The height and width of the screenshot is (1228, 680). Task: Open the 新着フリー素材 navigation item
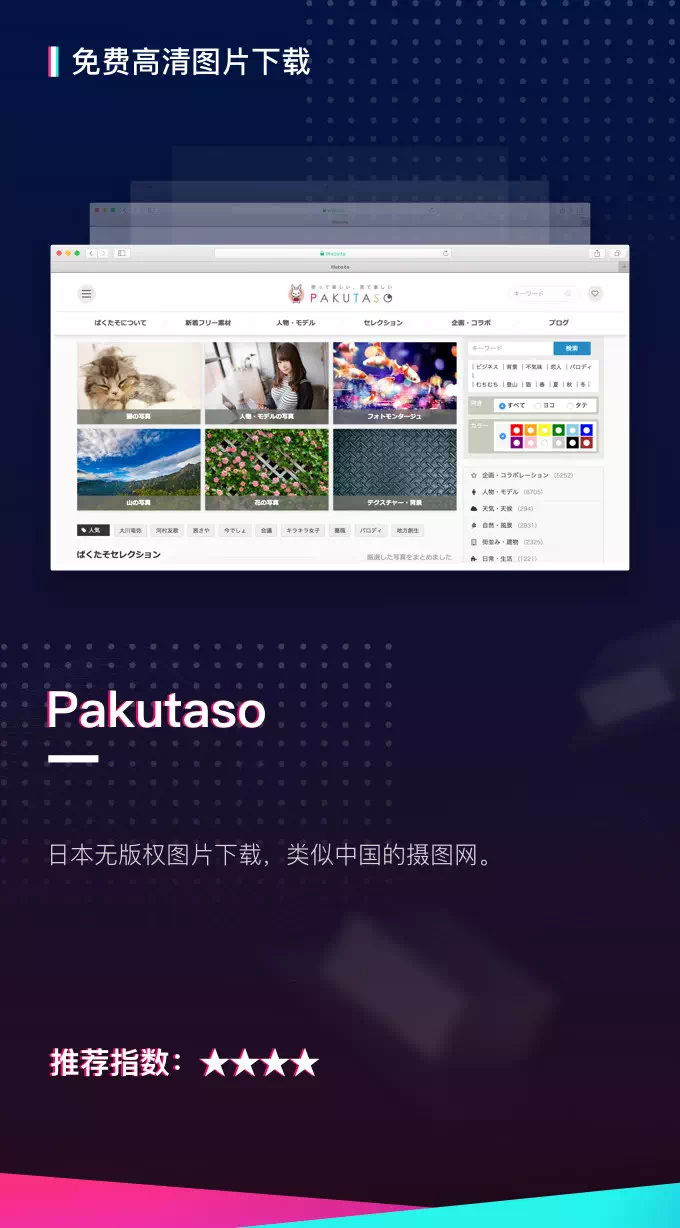click(x=208, y=323)
